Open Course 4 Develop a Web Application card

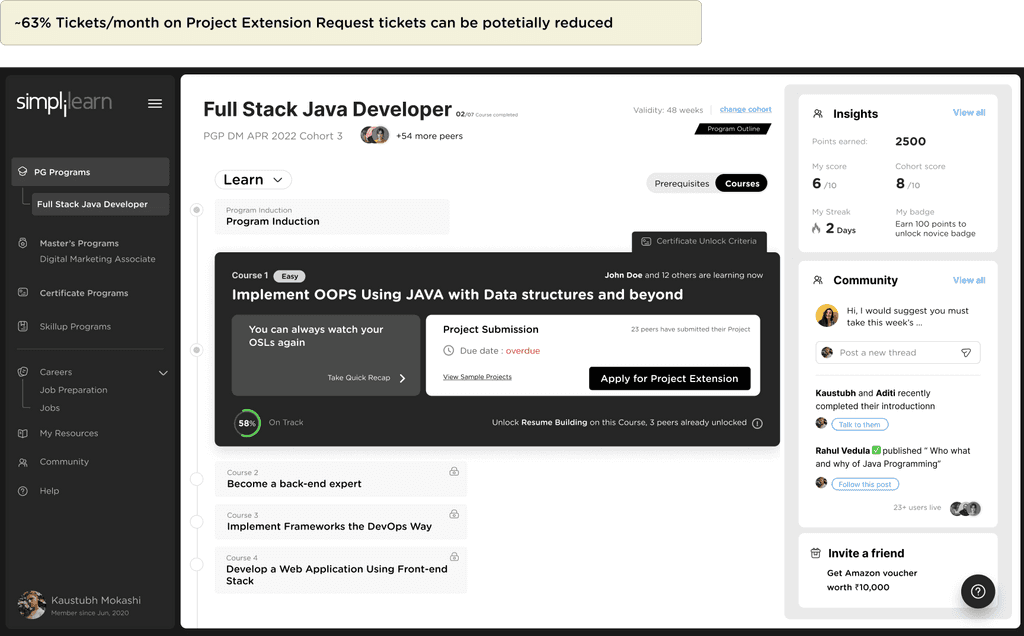point(340,570)
